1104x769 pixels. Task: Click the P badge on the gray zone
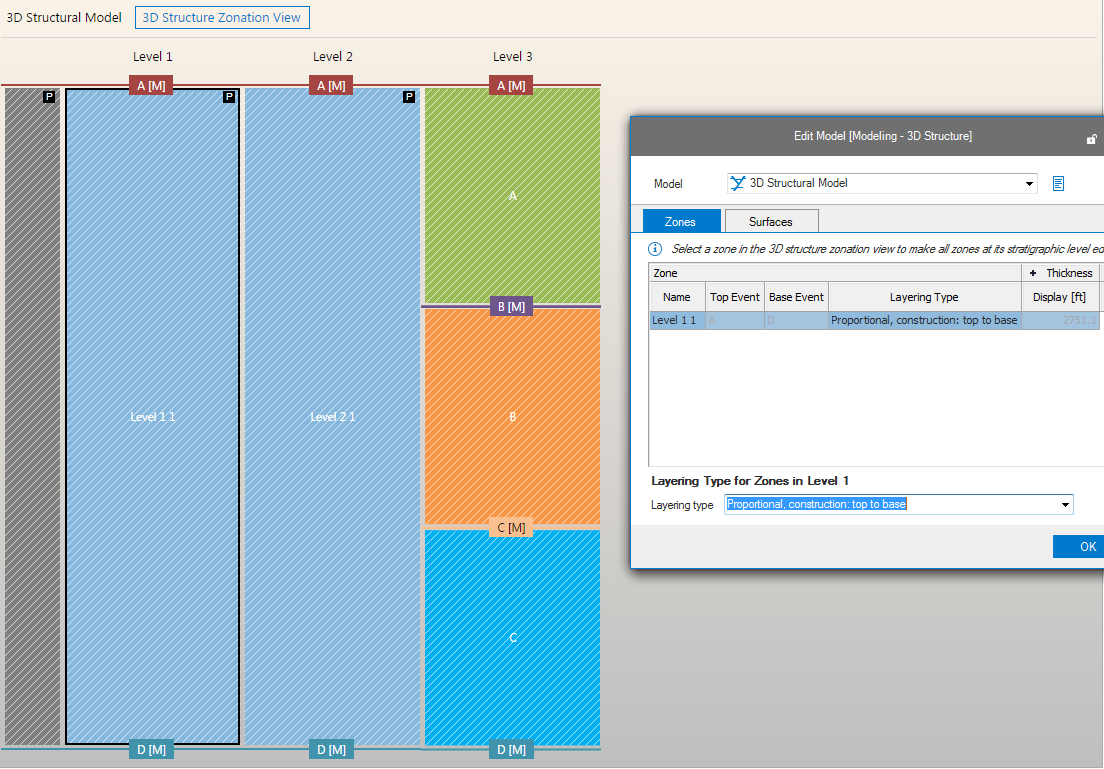pyautogui.click(x=49, y=97)
